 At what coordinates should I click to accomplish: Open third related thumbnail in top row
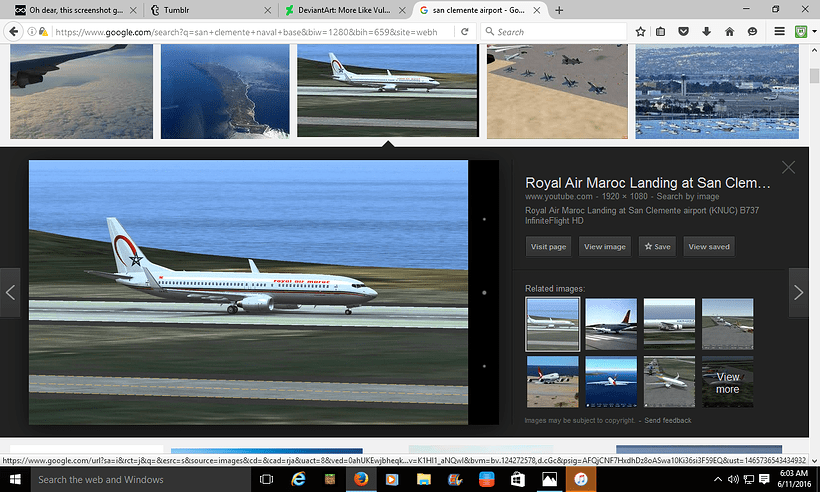[669, 324]
